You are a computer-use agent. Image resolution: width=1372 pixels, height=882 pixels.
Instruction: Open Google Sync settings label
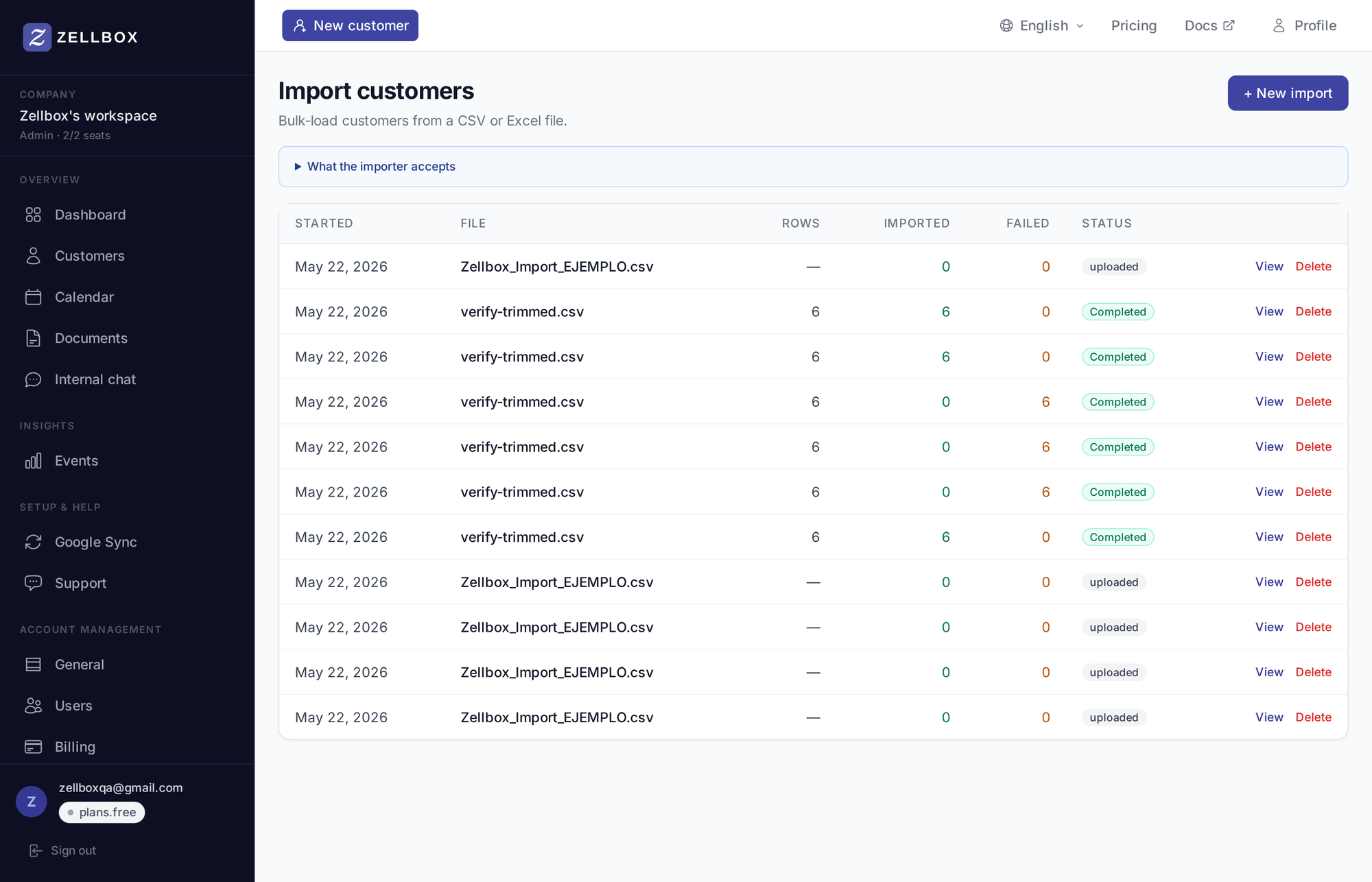click(96, 542)
